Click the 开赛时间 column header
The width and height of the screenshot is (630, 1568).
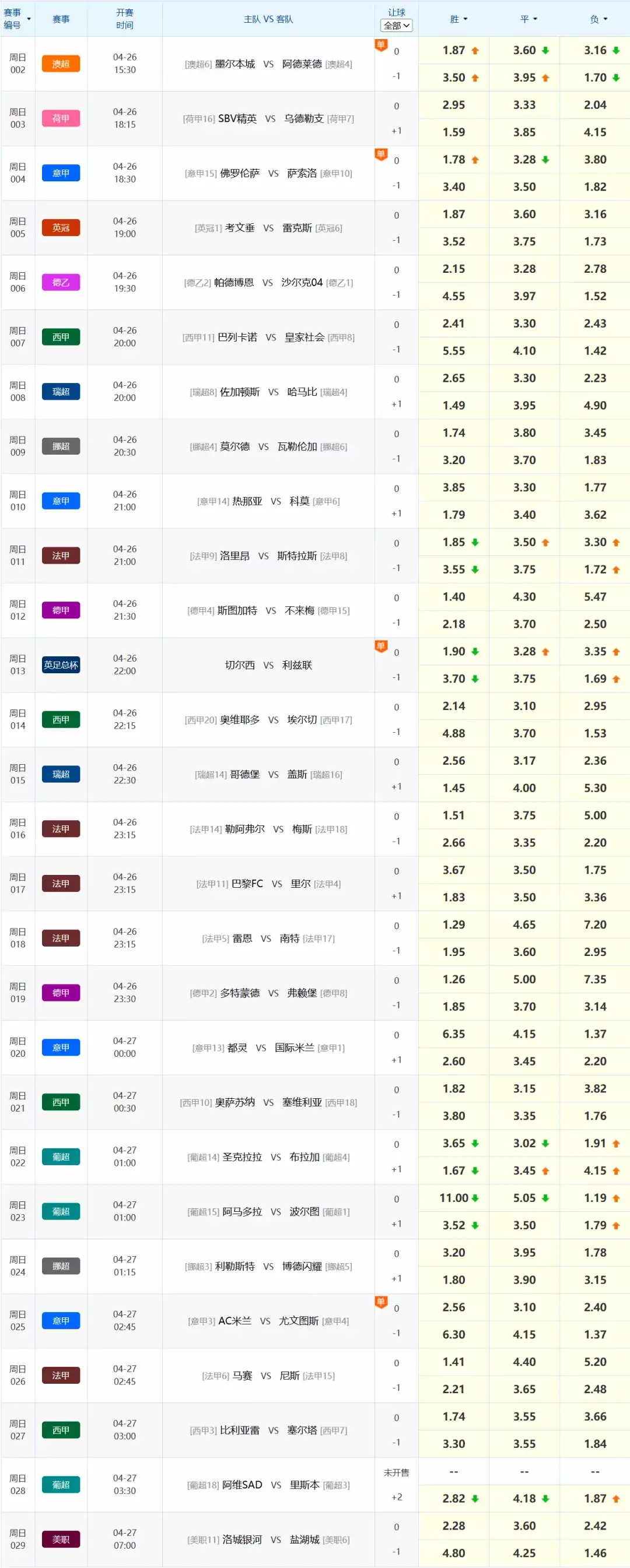[x=125, y=19]
